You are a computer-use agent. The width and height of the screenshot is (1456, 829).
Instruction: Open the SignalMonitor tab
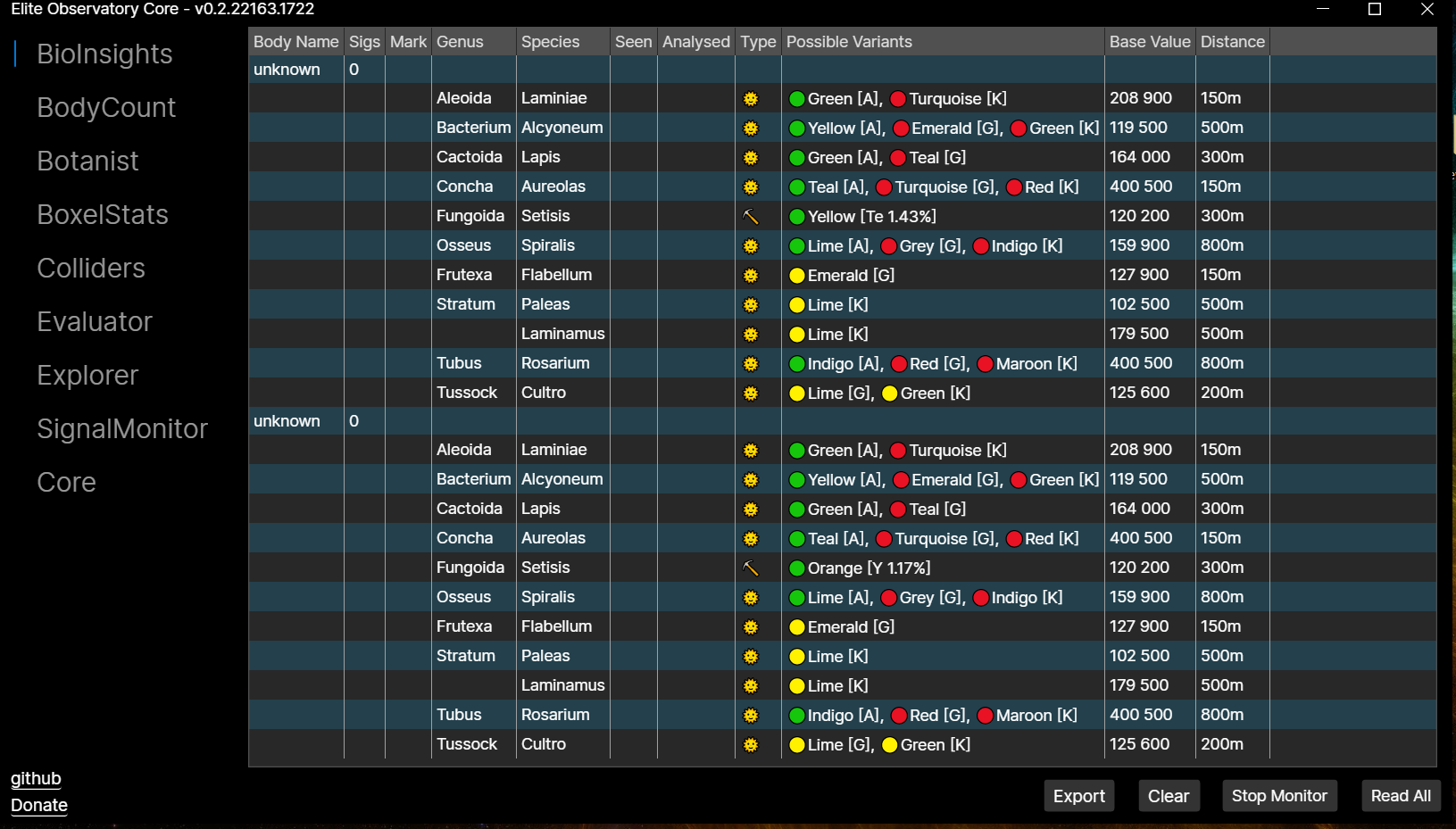(x=122, y=428)
